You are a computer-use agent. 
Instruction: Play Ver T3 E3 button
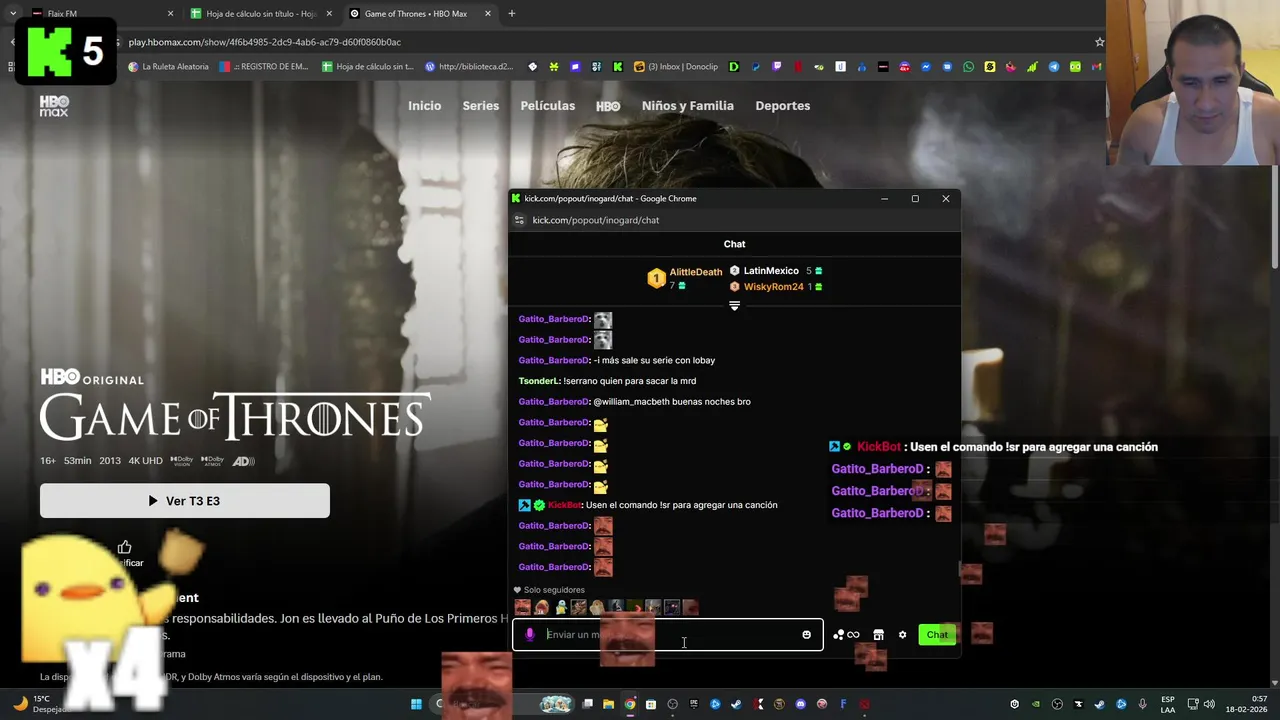click(185, 501)
